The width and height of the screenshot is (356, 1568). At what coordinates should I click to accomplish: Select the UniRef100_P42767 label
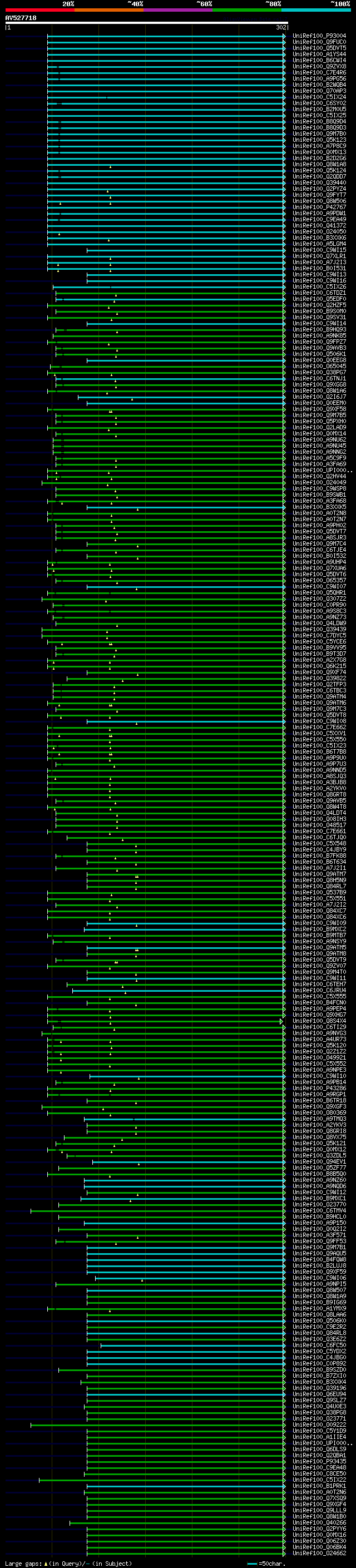coord(319,207)
